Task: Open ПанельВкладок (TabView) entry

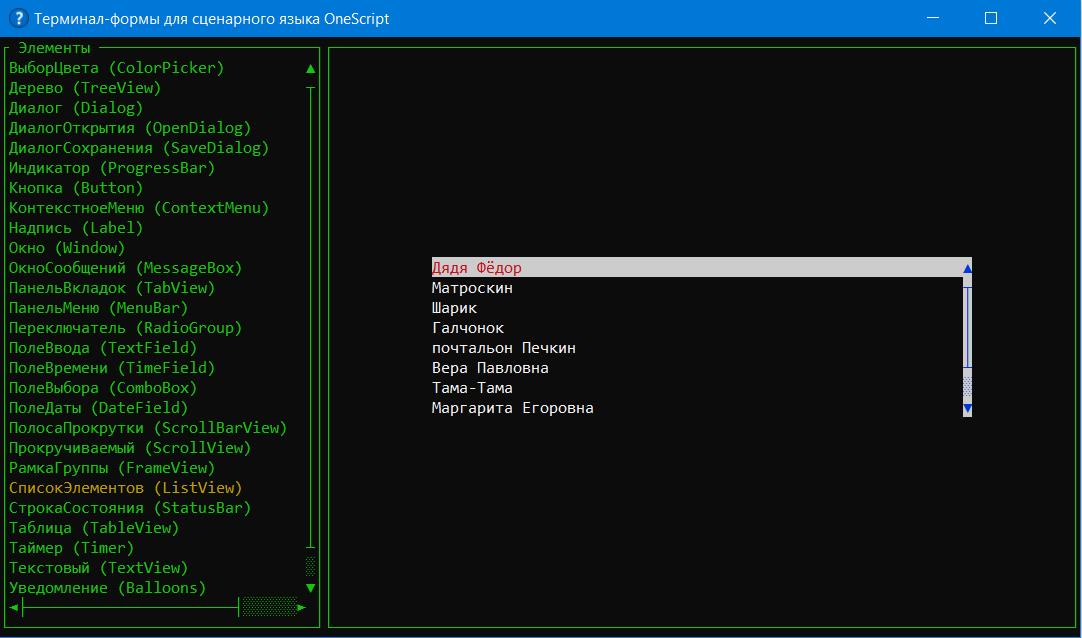Action: [x=111, y=288]
